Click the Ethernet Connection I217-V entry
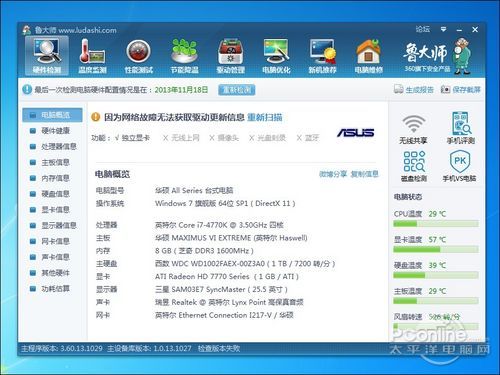 224,315
